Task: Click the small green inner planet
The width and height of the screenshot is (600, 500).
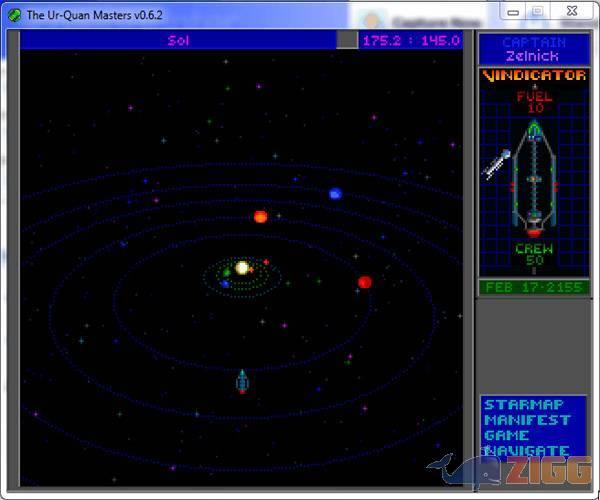Action: [227, 271]
